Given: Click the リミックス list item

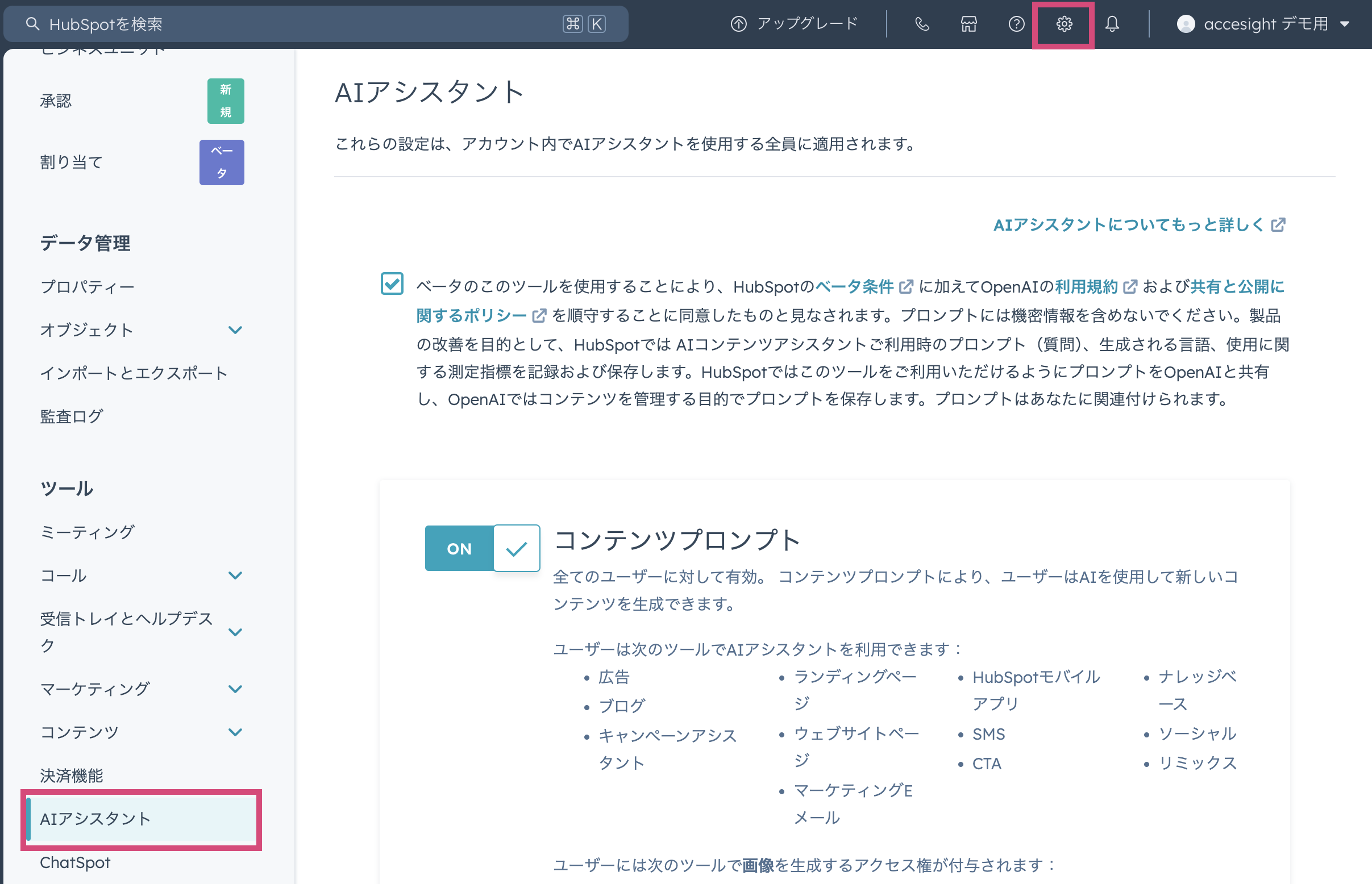Looking at the screenshot, I should click(x=1198, y=763).
